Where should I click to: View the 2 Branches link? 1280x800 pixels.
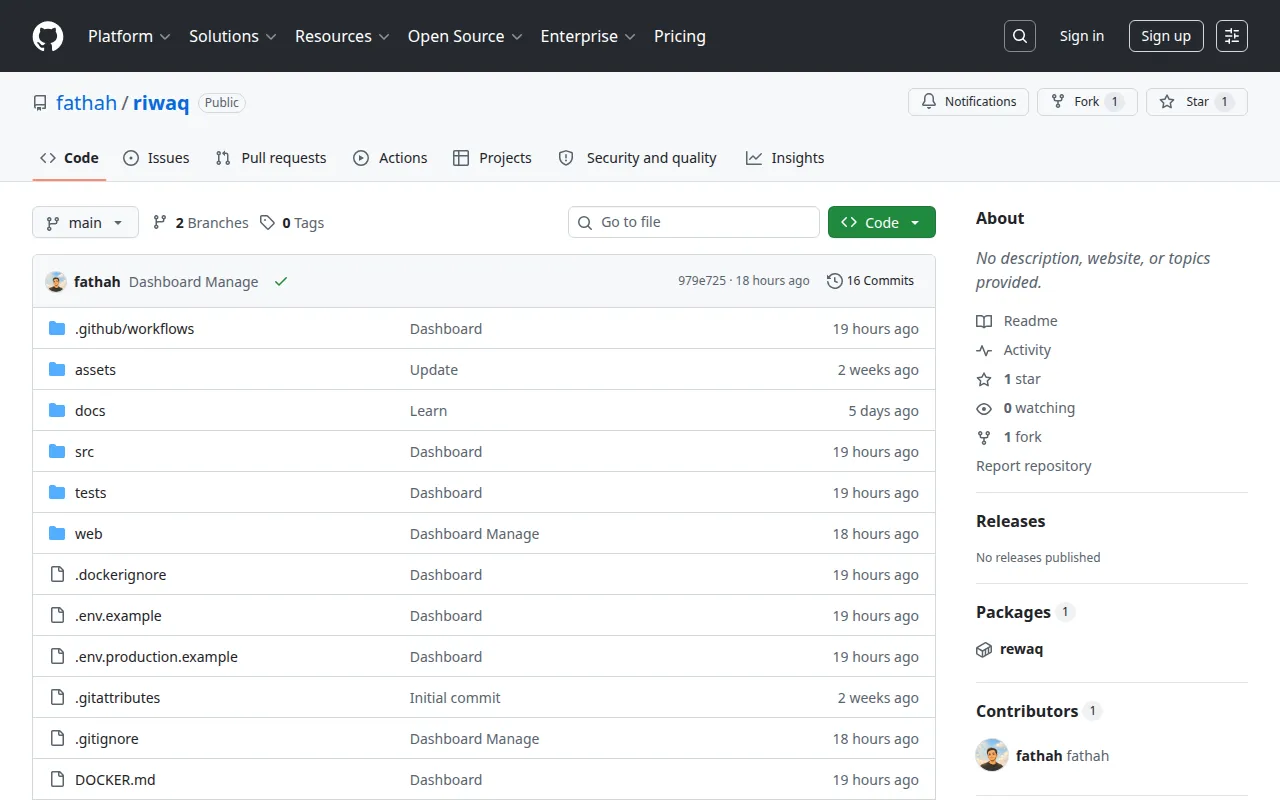[200, 222]
